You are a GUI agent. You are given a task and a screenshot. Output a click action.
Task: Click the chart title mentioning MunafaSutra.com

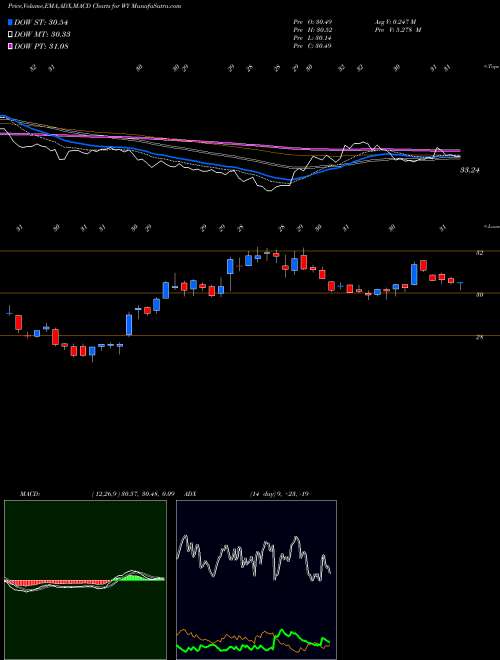click(95, 7)
